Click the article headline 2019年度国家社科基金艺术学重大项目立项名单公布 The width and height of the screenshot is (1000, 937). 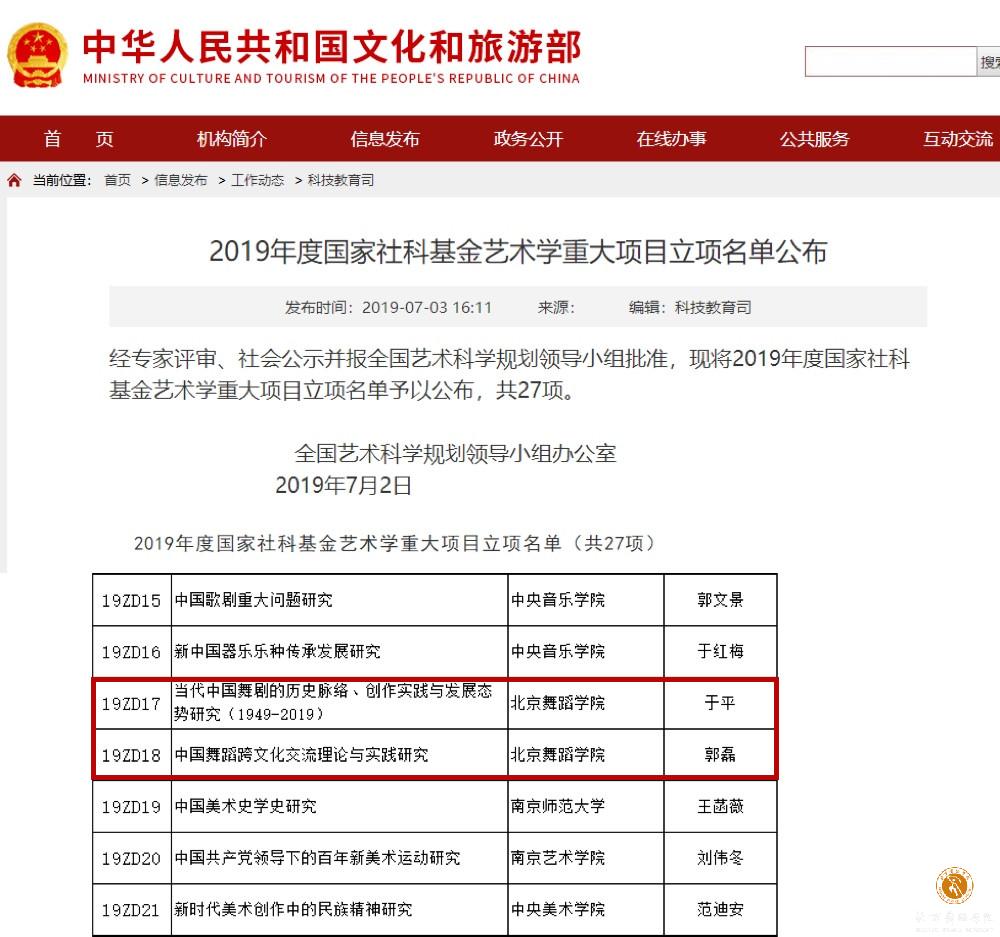[x=518, y=251]
